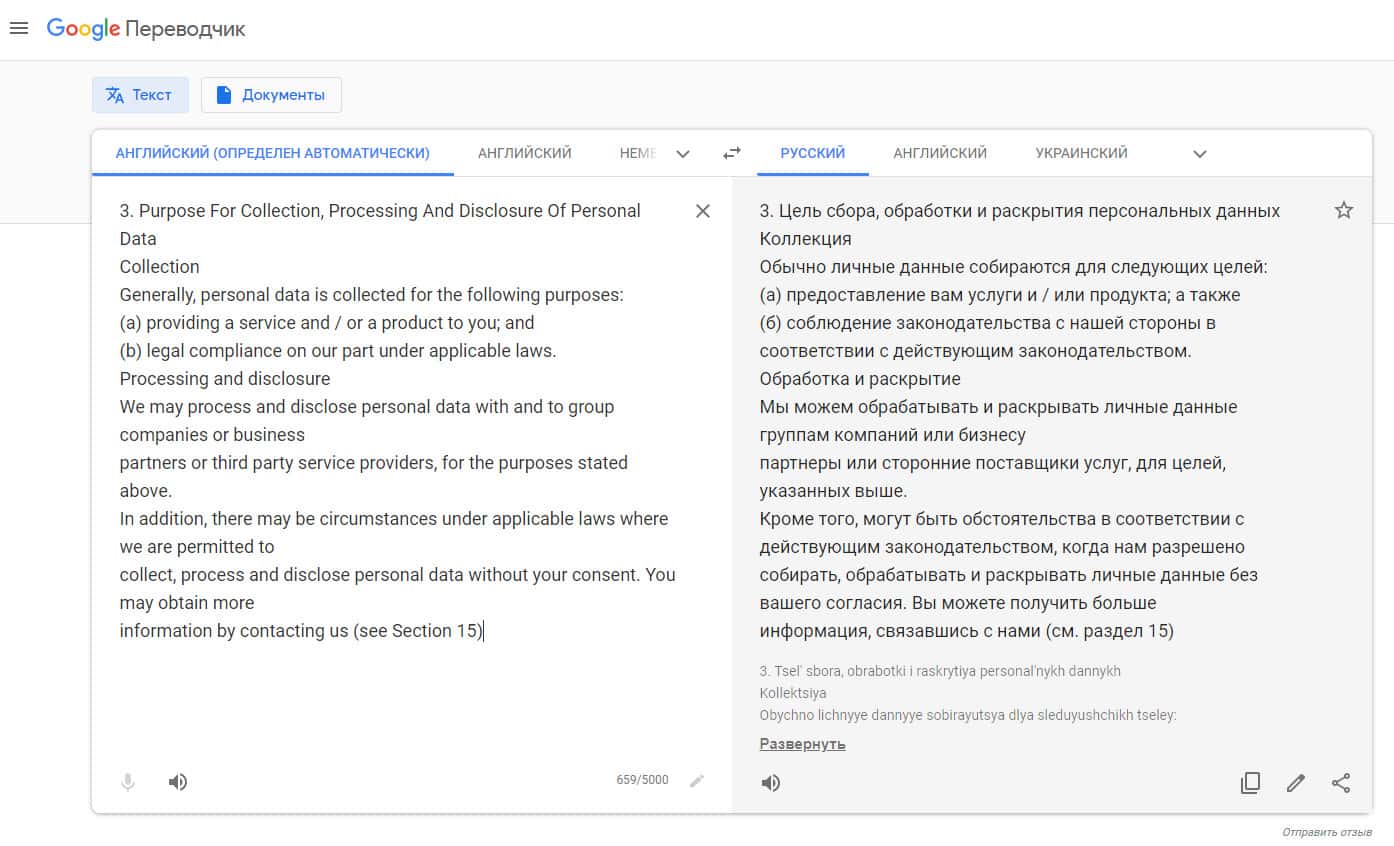Click the Отправить отзыв feedback link
The width and height of the screenshot is (1394, 846).
(1327, 832)
